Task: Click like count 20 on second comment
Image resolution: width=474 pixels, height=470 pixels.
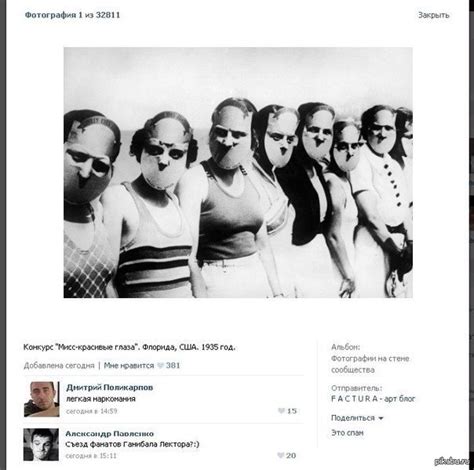Action: pos(291,456)
